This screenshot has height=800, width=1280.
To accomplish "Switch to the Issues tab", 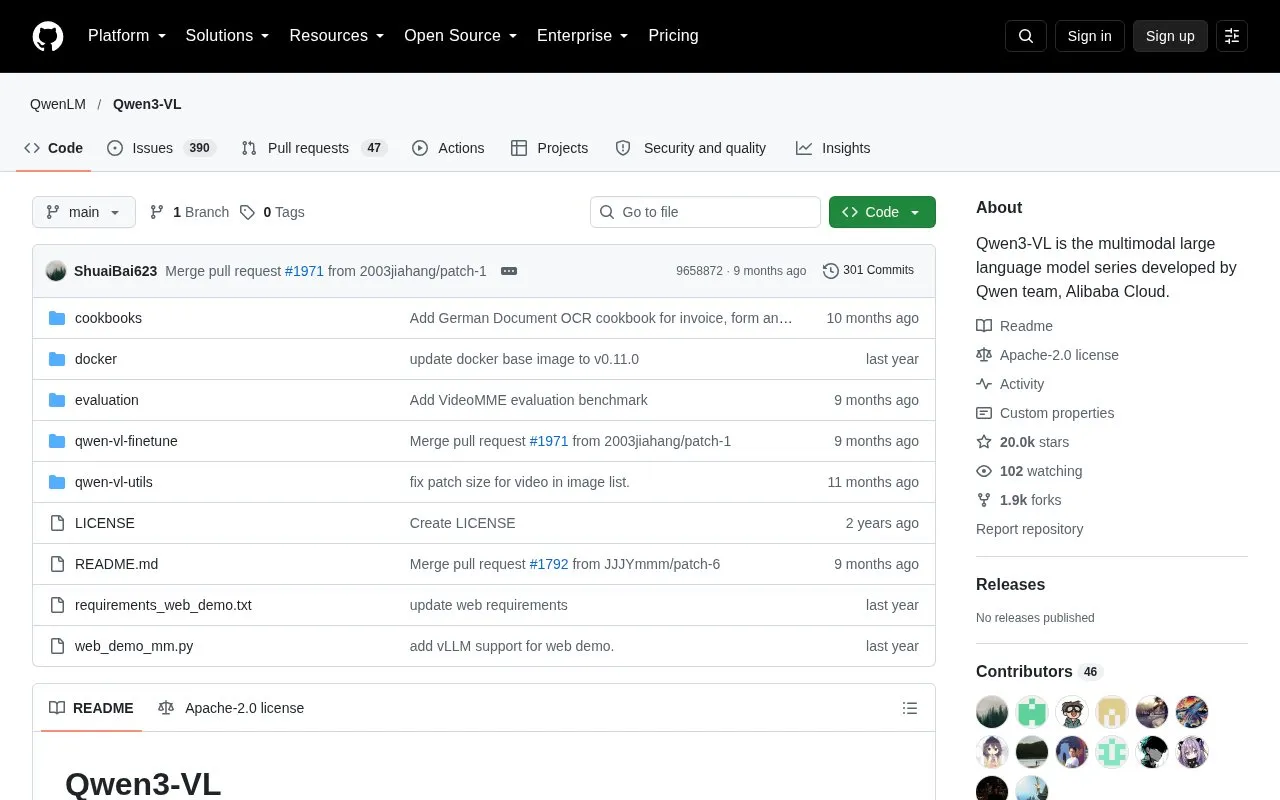I will [x=161, y=148].
